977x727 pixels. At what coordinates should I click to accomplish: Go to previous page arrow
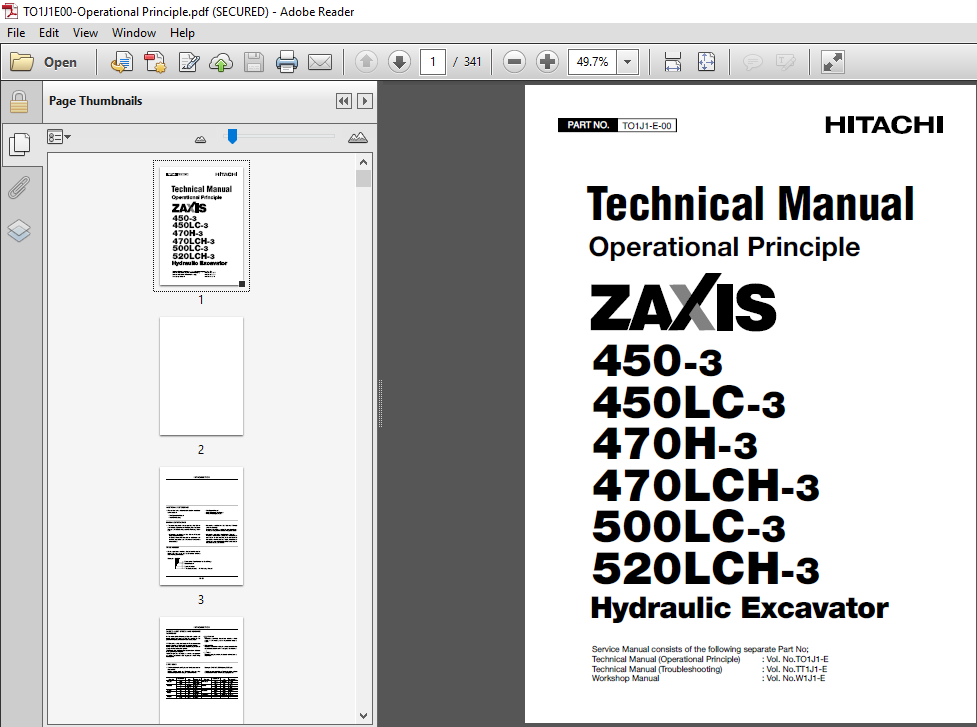[366, 62]
